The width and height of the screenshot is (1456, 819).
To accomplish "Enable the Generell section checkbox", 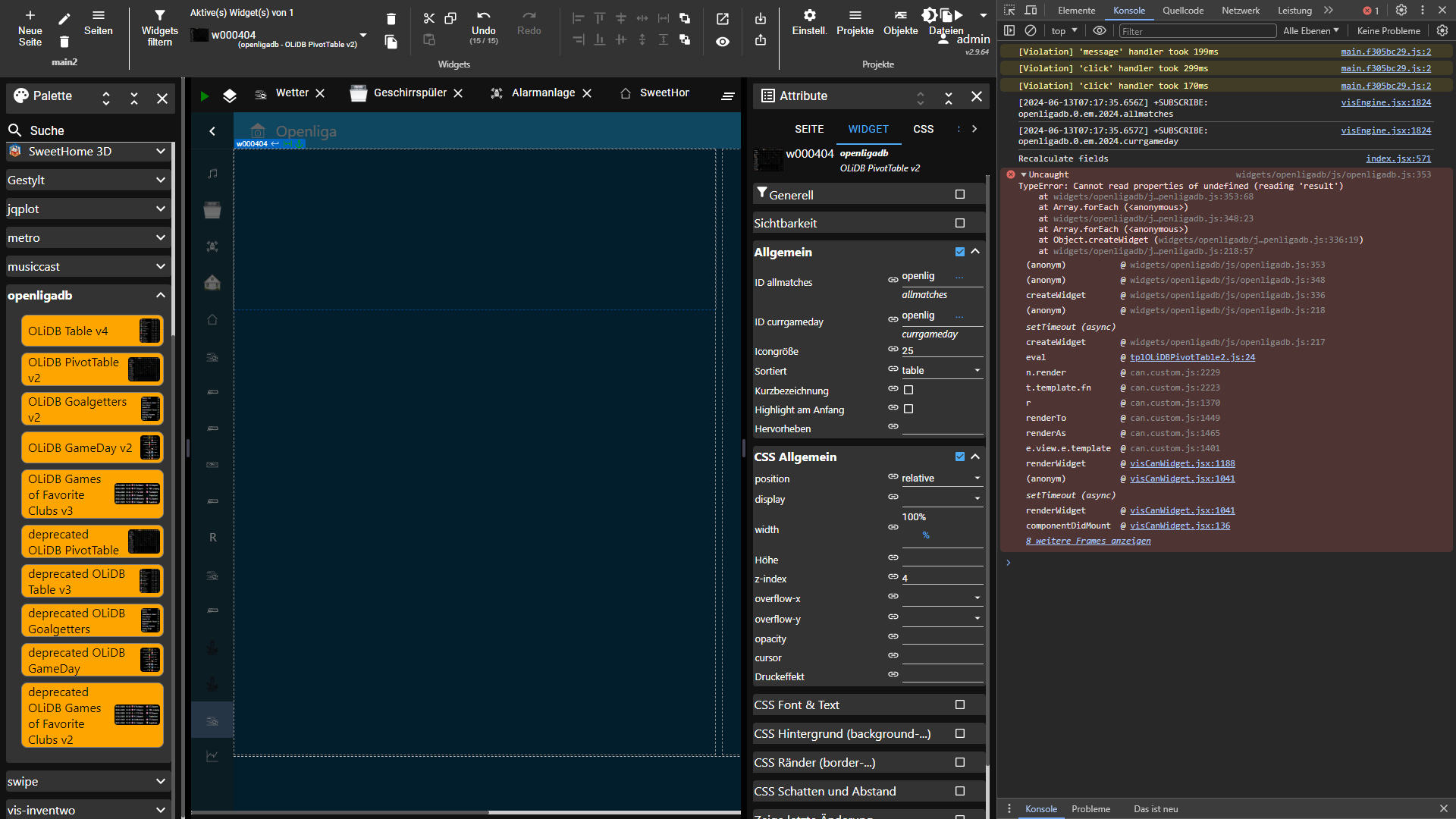I will (960, 195).
